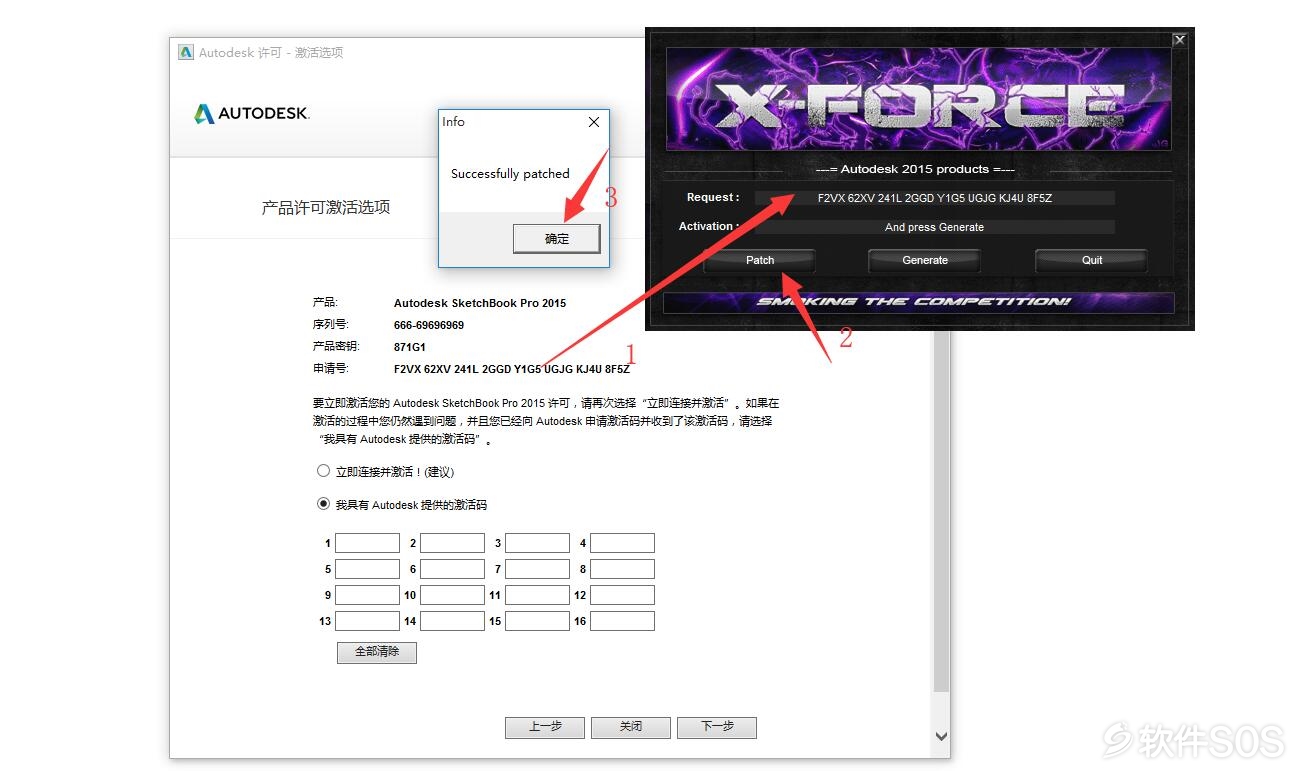Click the Request code field in X-Force
Screen dimensions: 1303x771
pyautogui.click(x=934, y=198)
